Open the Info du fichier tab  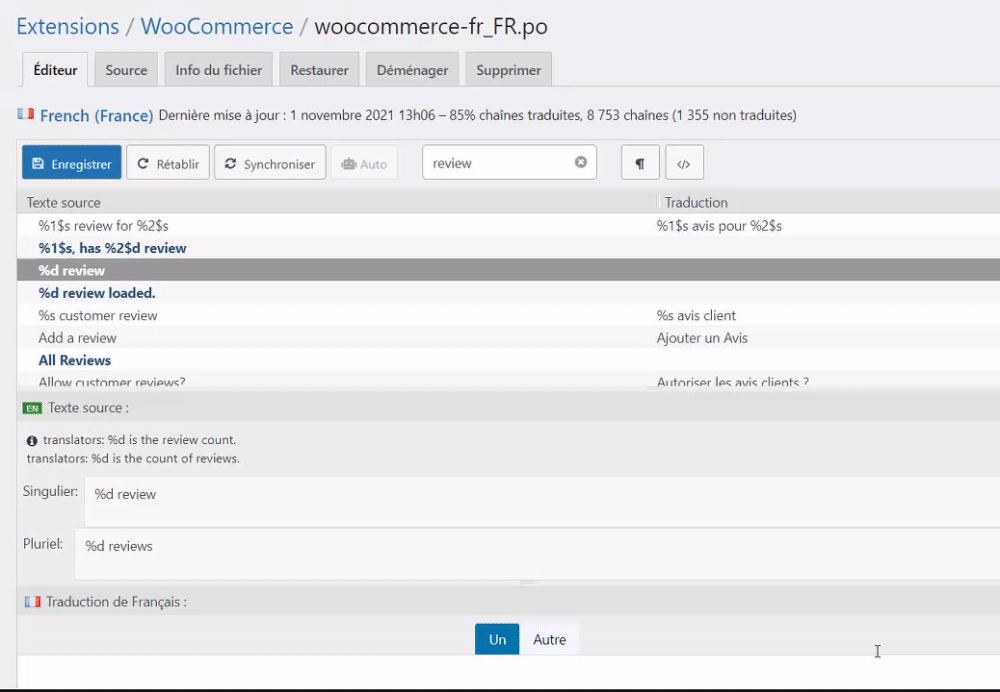coord(219,70)
